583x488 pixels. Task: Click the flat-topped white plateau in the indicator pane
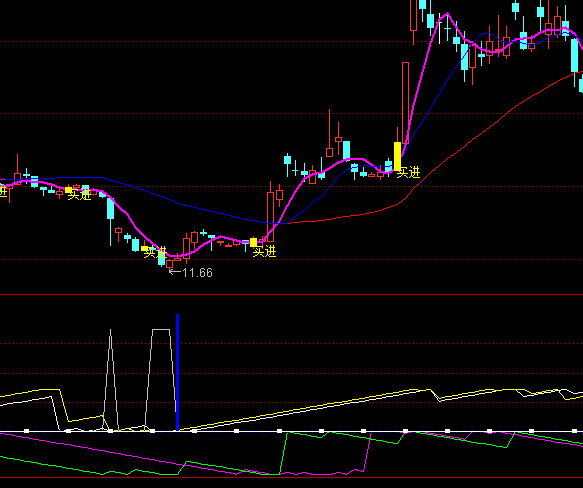point(161,330)
